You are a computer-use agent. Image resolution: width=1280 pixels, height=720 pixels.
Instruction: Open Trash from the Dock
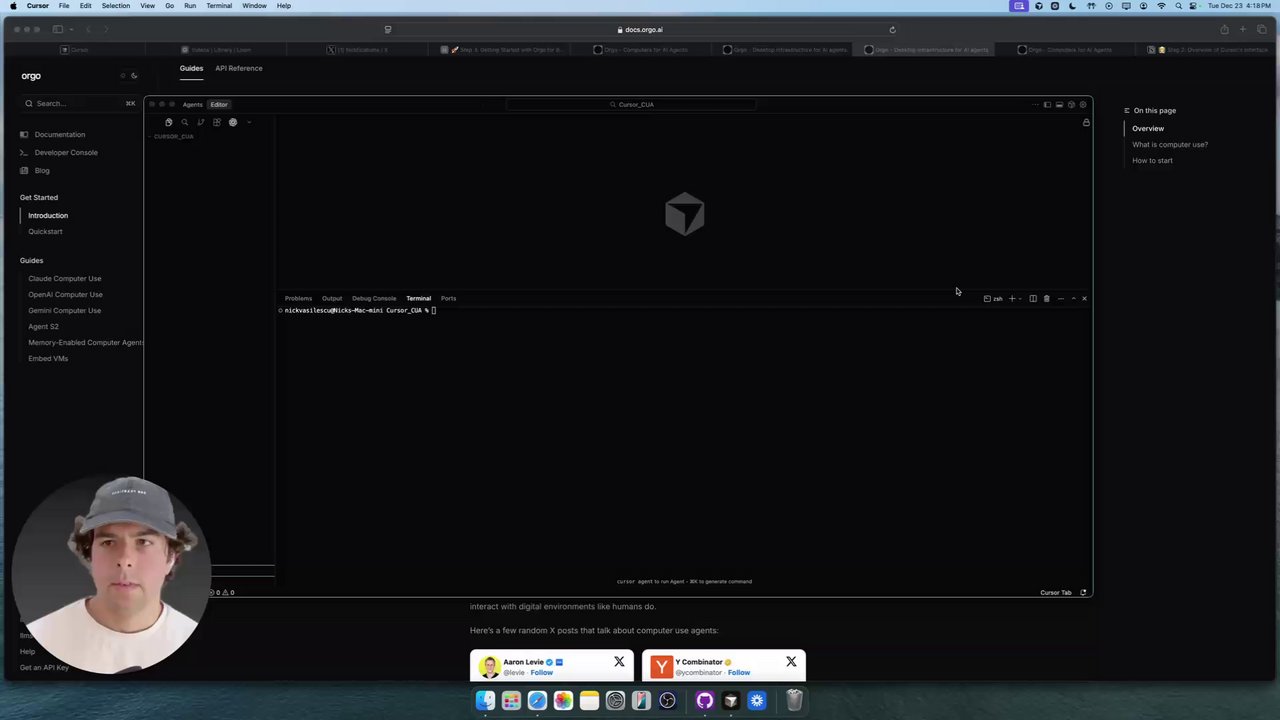794,701
